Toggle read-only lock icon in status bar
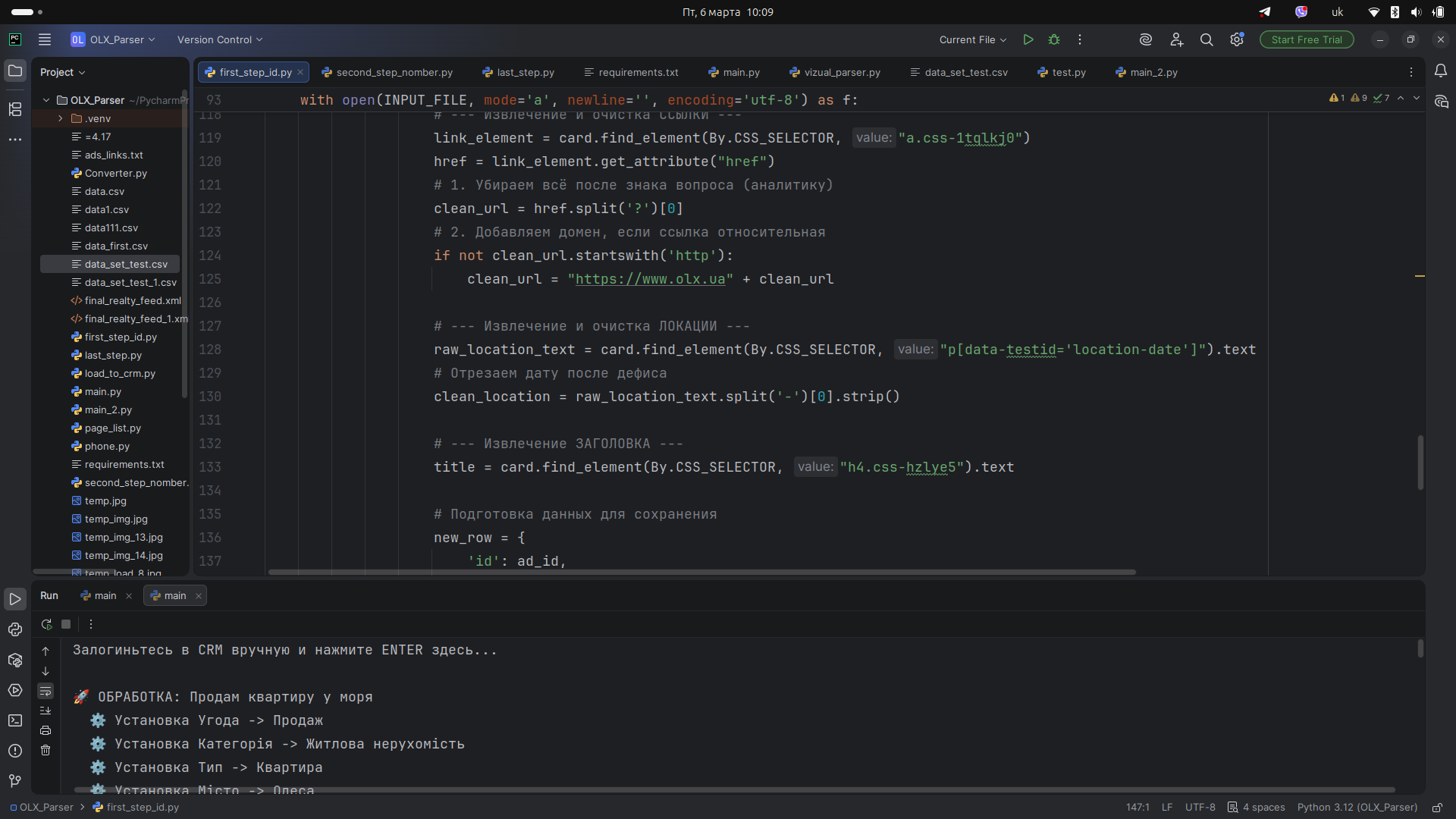This screenshot has width=1456, height=819. click(1437, 808)
